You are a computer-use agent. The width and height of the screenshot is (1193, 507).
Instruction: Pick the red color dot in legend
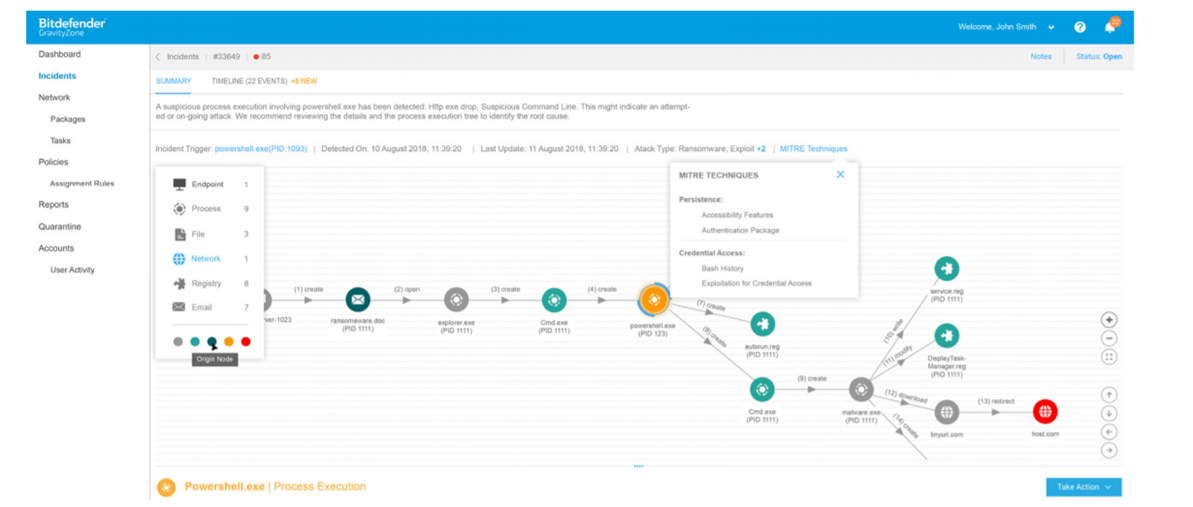tap(247, 342)
